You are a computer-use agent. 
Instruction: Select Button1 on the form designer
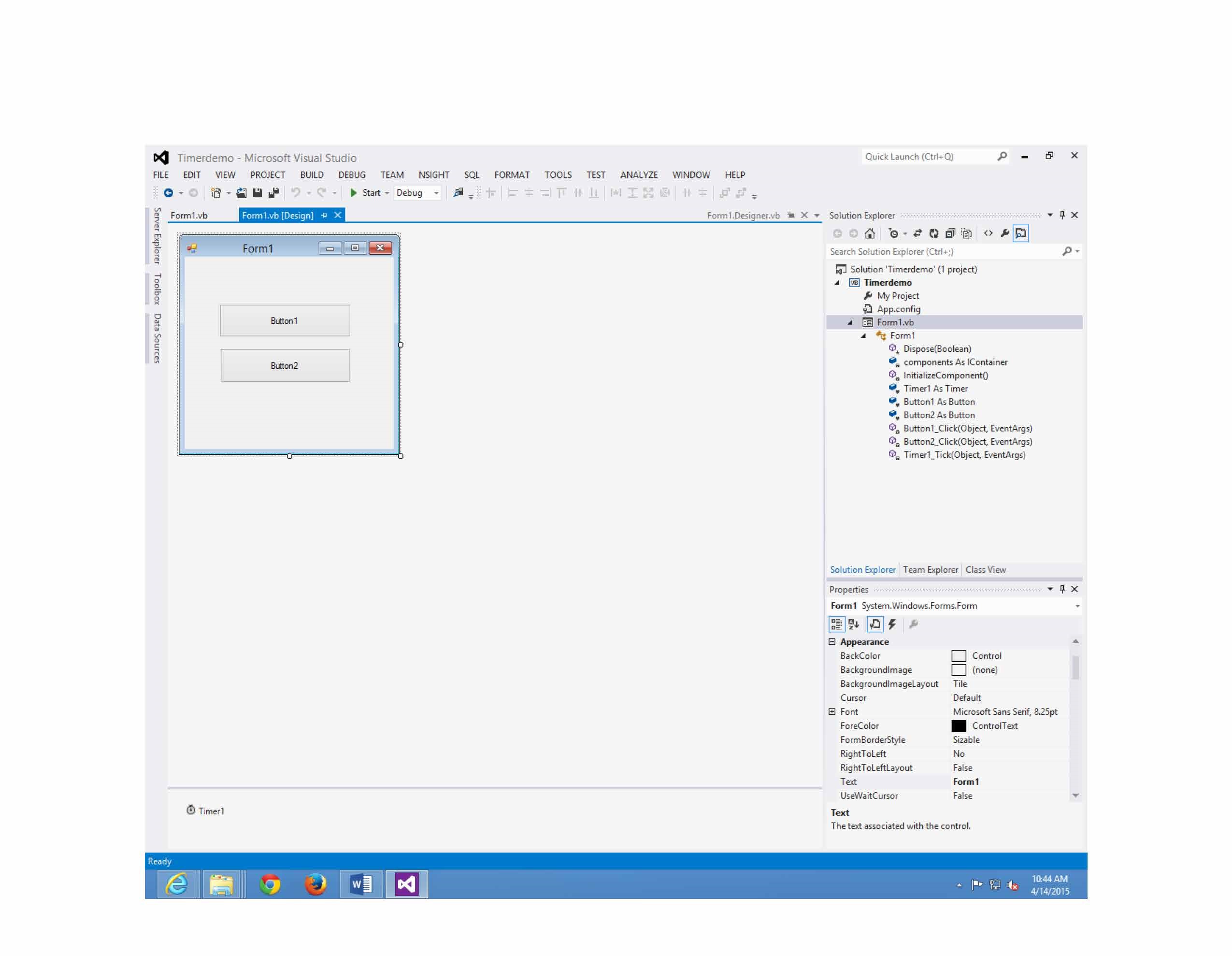tap(284, 320)
